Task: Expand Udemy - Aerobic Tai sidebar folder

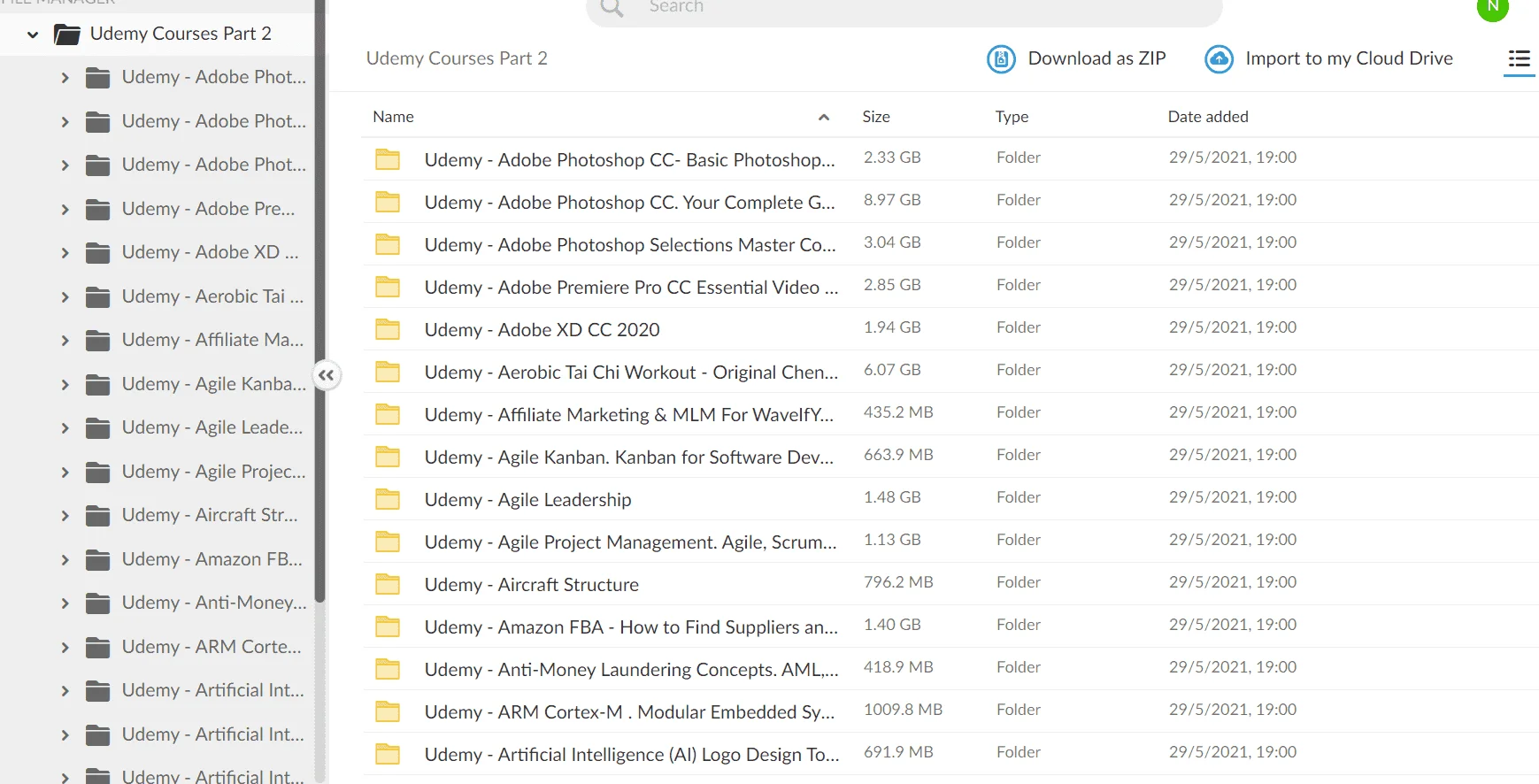Action: pos(65,297)
